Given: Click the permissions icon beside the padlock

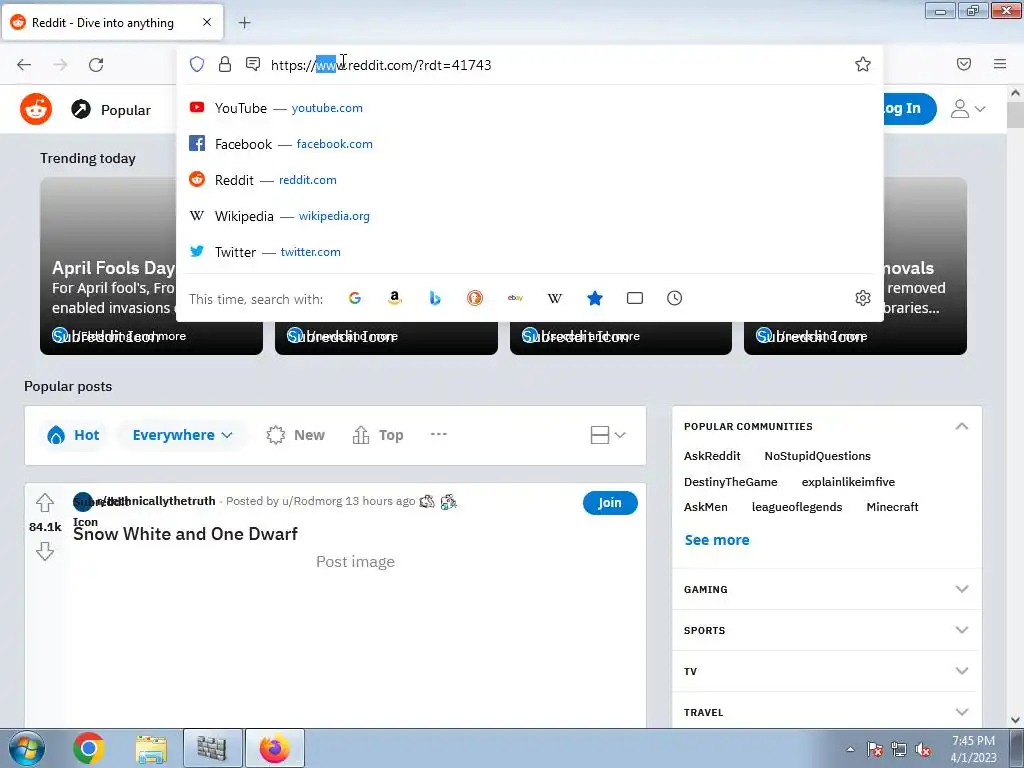Looking at the screenshot, I should click(x=253, y=64).
